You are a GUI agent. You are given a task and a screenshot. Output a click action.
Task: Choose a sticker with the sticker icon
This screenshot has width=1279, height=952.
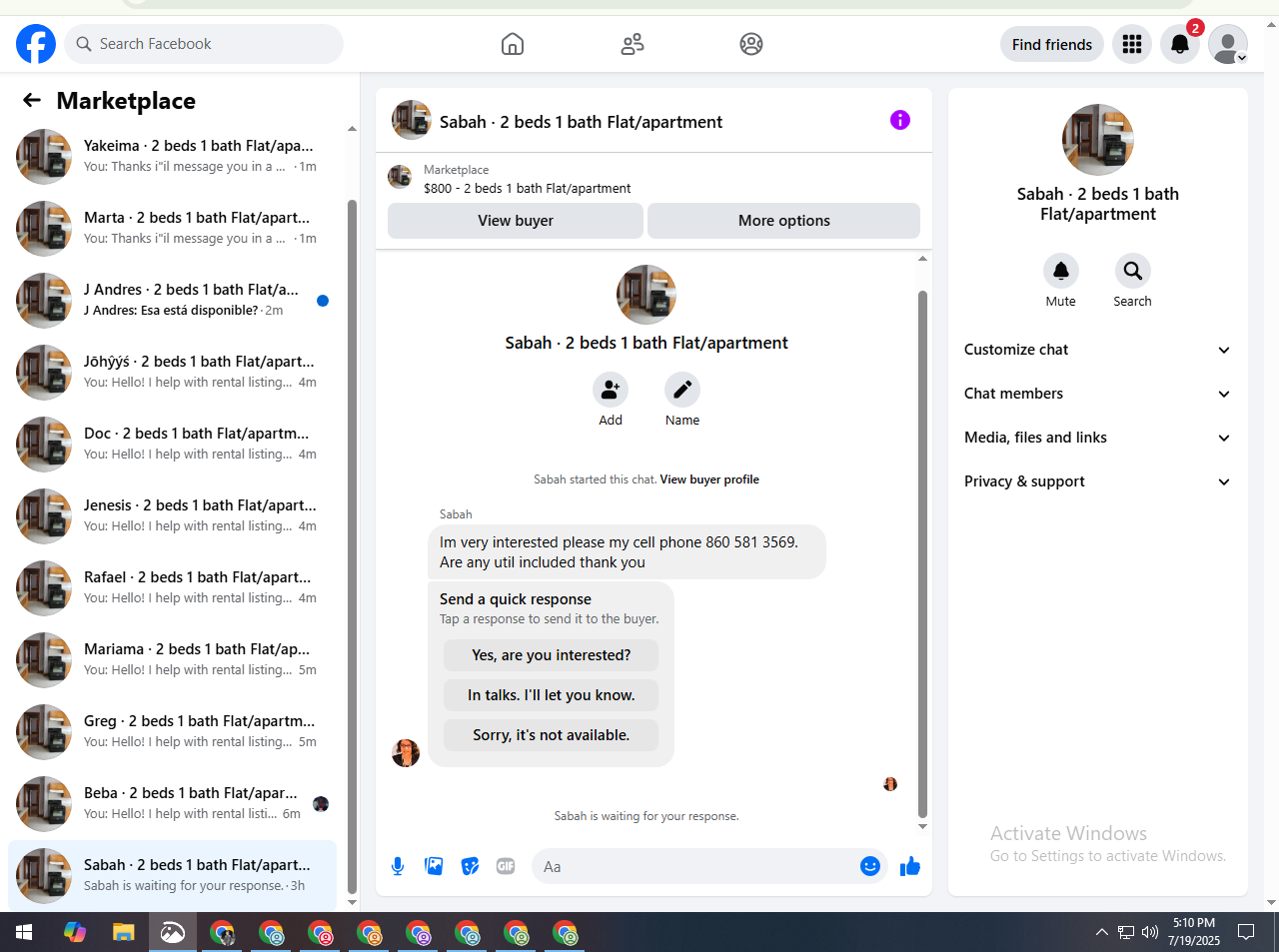click(x=470, y=866)
